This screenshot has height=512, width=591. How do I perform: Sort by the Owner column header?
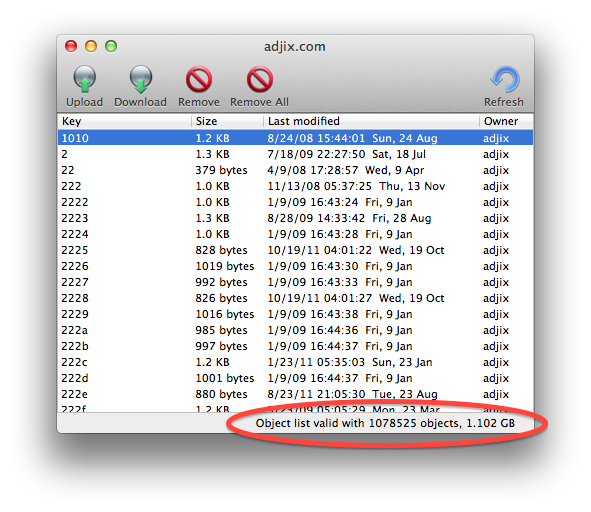(x=506, y=121)
